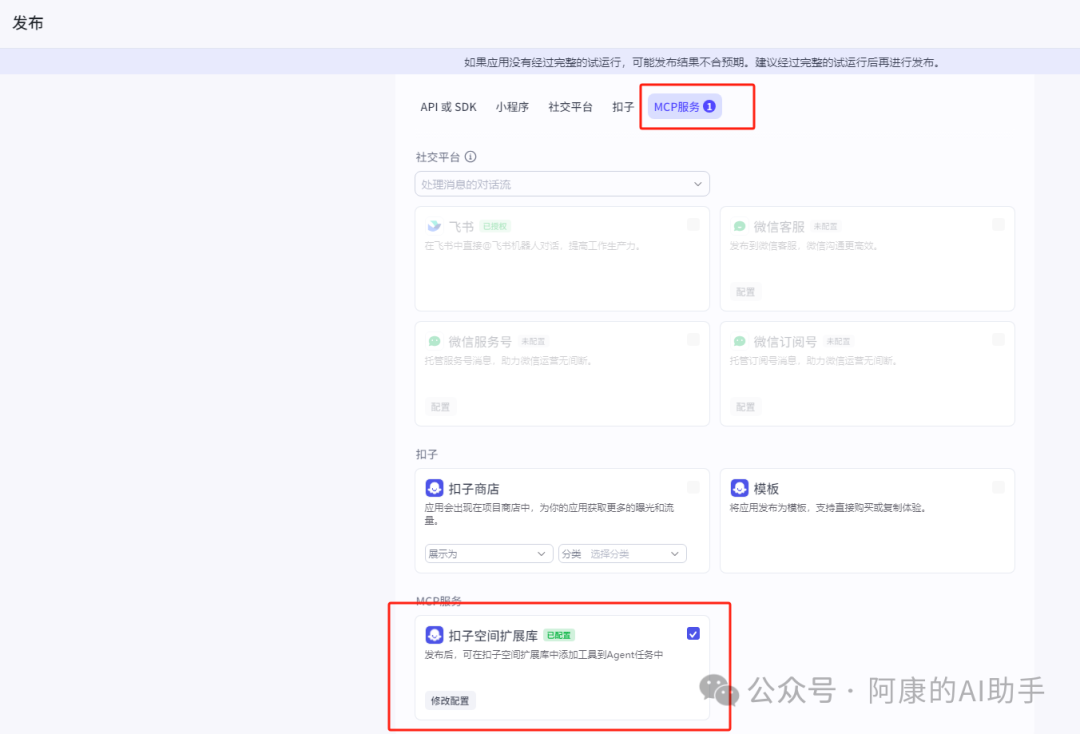This screenshot has height=734, width=1080.
Task: Switch to the API 或 SDK tab
Action: point(448,107)
